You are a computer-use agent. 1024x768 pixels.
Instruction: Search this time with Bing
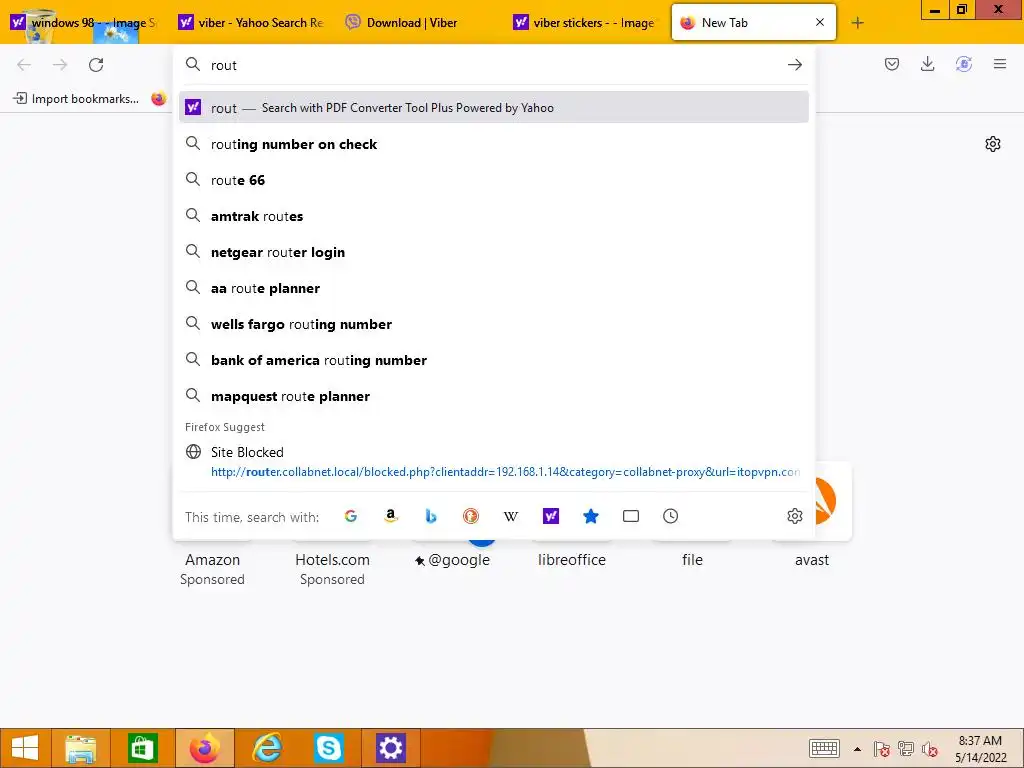click(x=430, y=517)
